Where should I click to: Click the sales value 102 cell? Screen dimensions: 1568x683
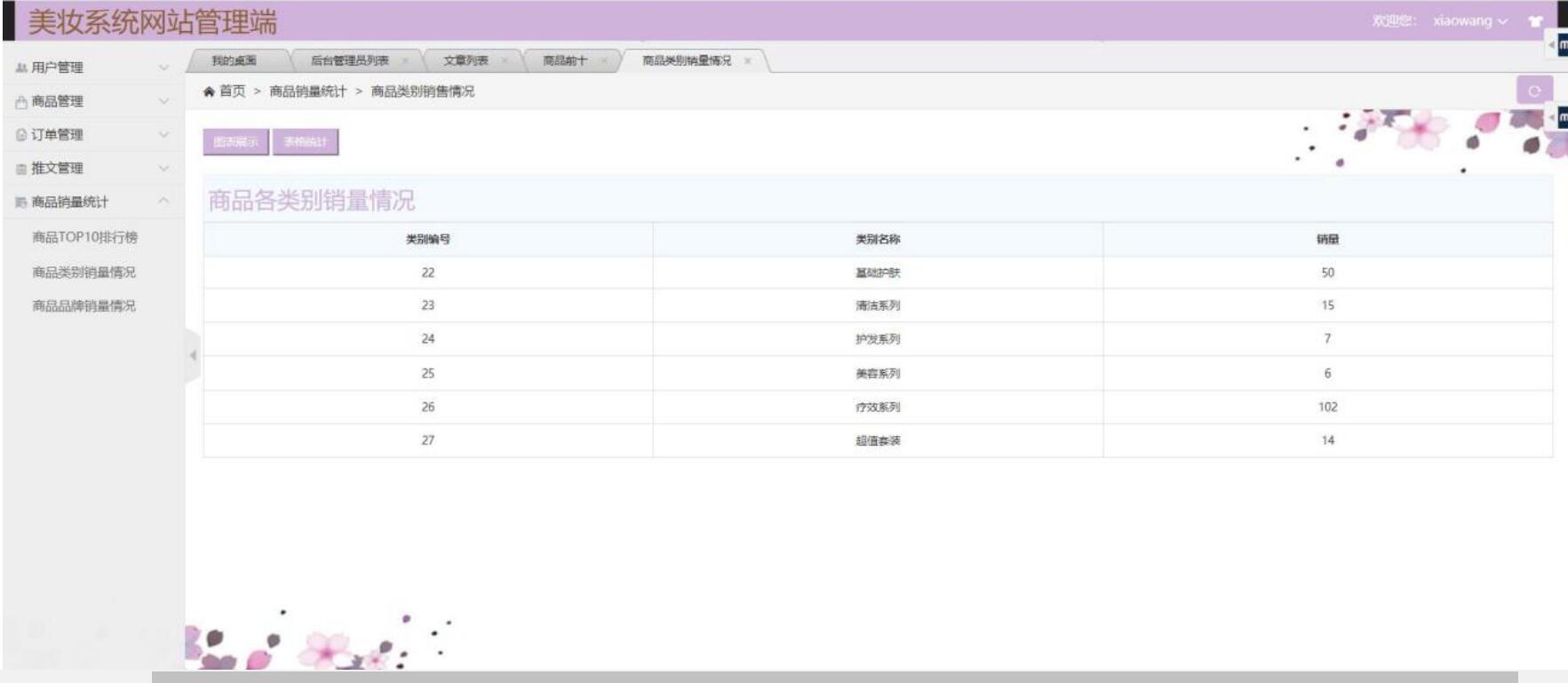coord(1328,407)
